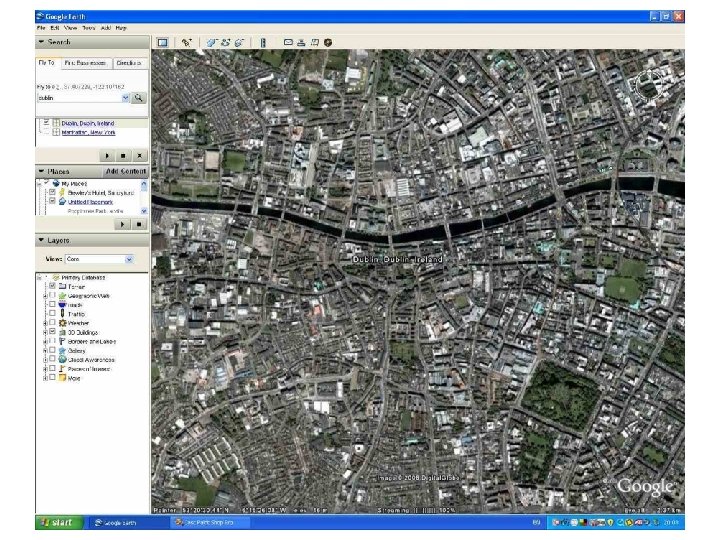Click the Traffic light layer icon
720x540 pixels.
point(62,314)
